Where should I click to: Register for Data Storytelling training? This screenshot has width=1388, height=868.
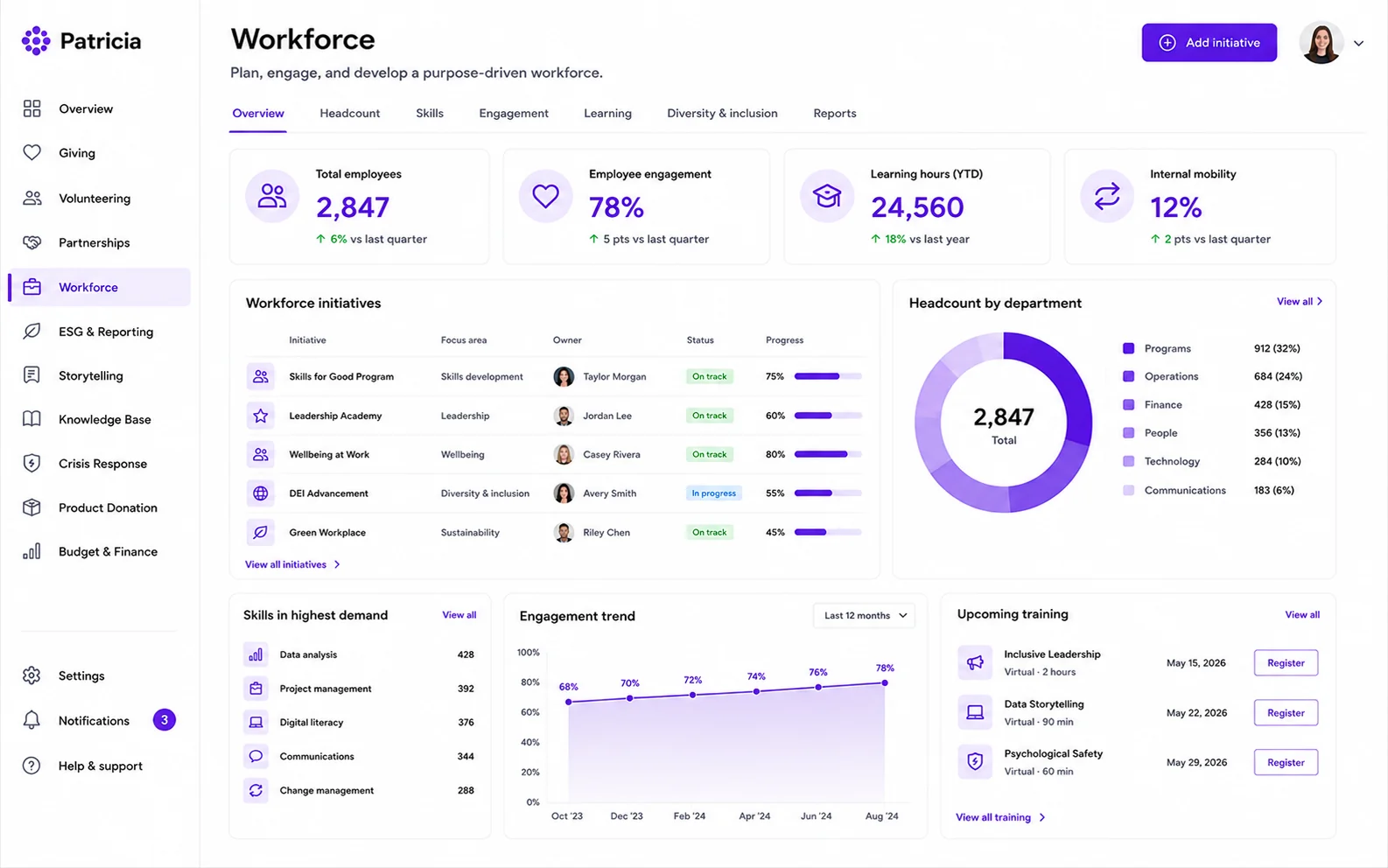(x=1286, y=712)
